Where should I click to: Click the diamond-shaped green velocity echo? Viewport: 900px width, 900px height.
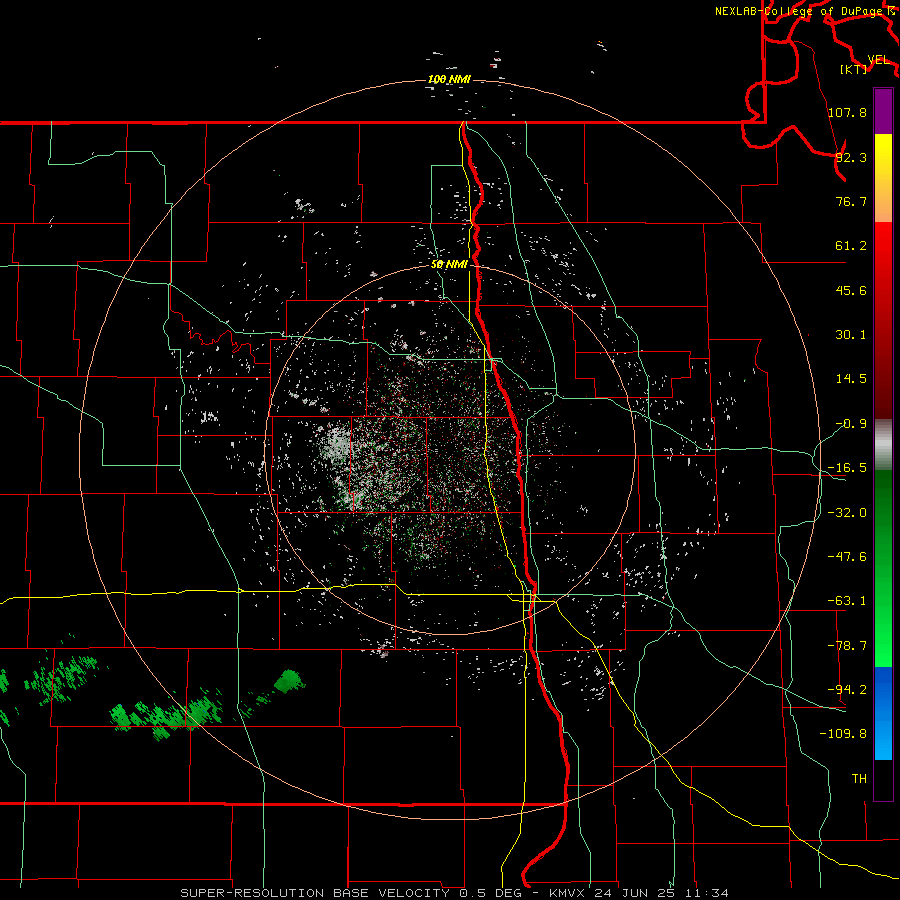[289, 681]
